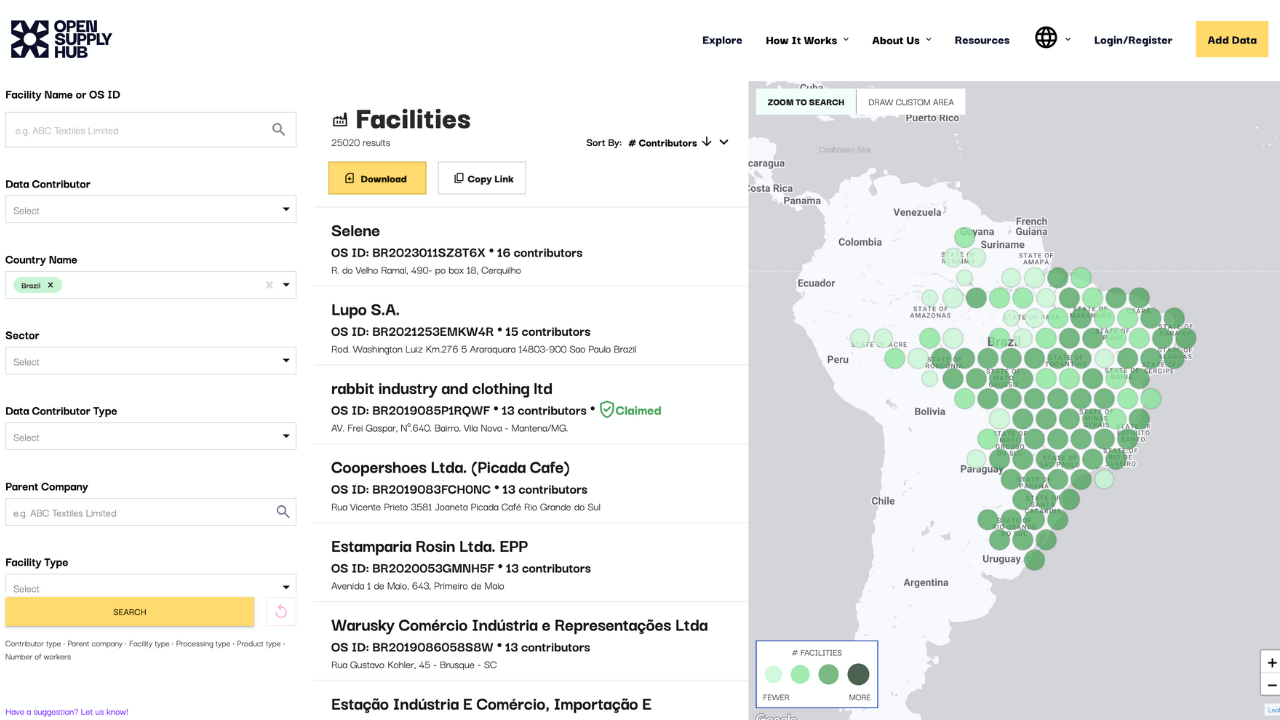Click the ZOOM TO SEARCH button on the map
This screenshot has width=1280, height=720.
point(804,102)
